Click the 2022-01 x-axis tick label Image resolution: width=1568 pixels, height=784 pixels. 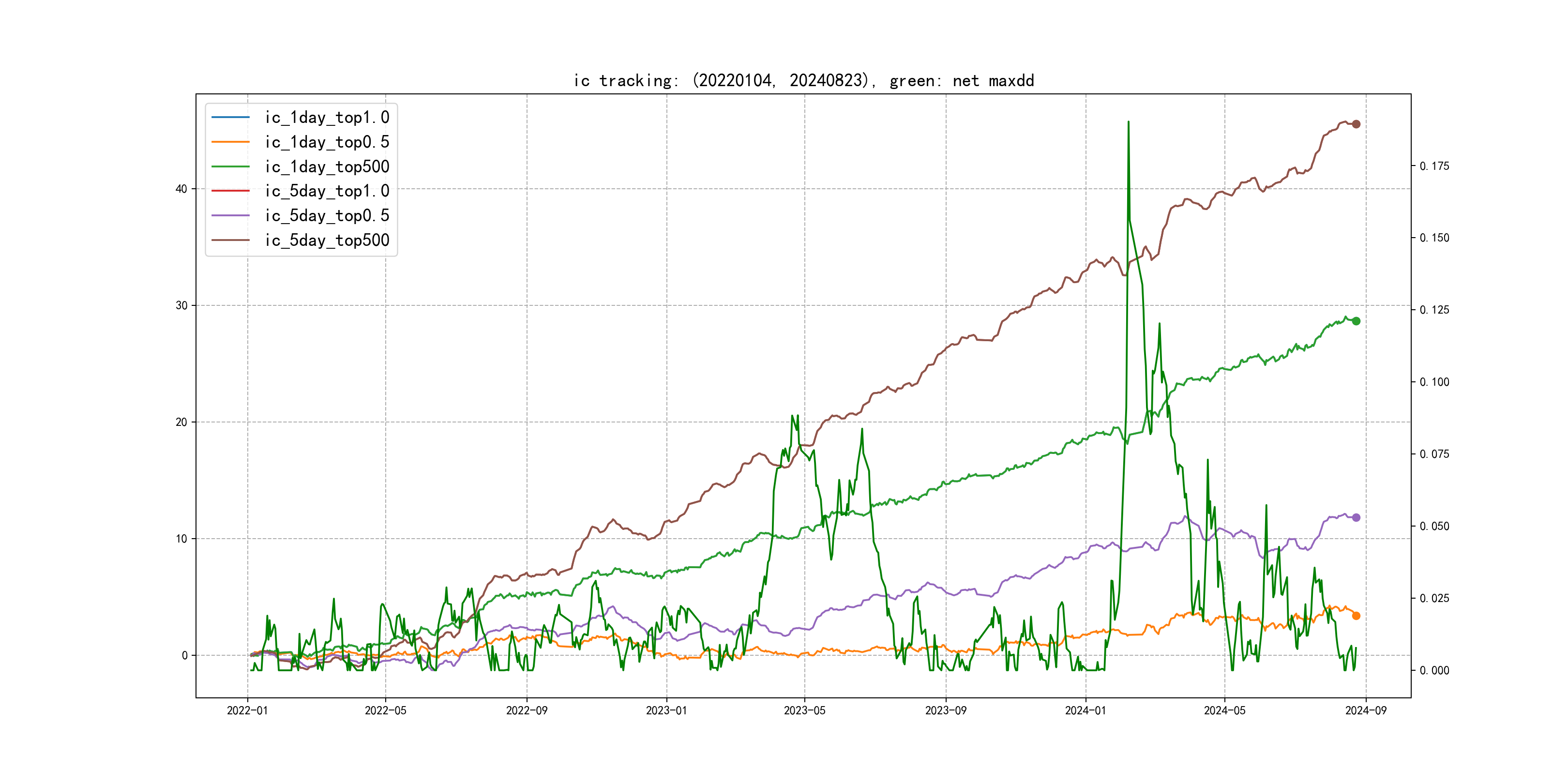(247, 710)
